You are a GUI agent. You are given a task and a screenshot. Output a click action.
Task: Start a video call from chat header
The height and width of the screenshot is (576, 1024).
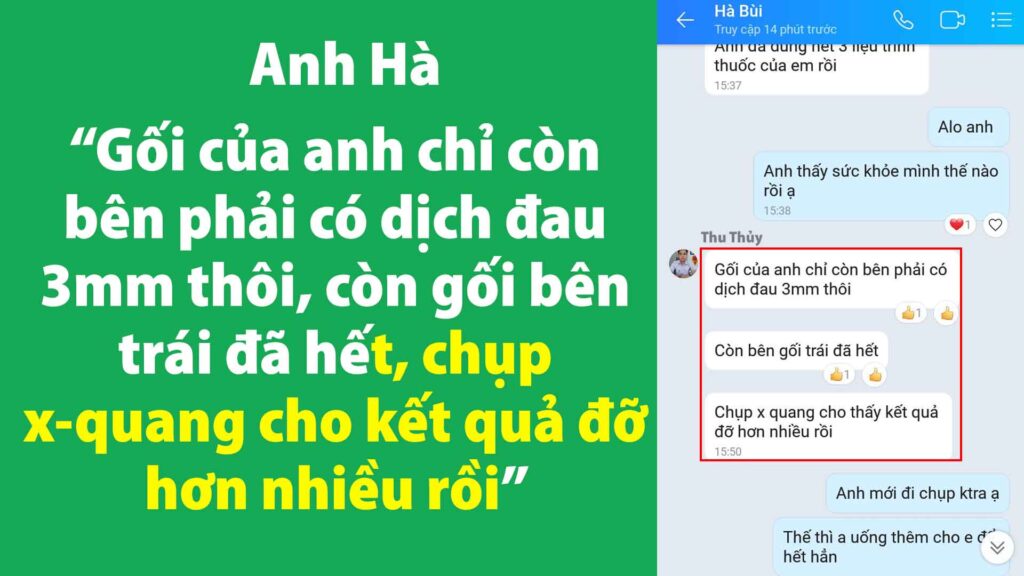(x=952, y=20)
